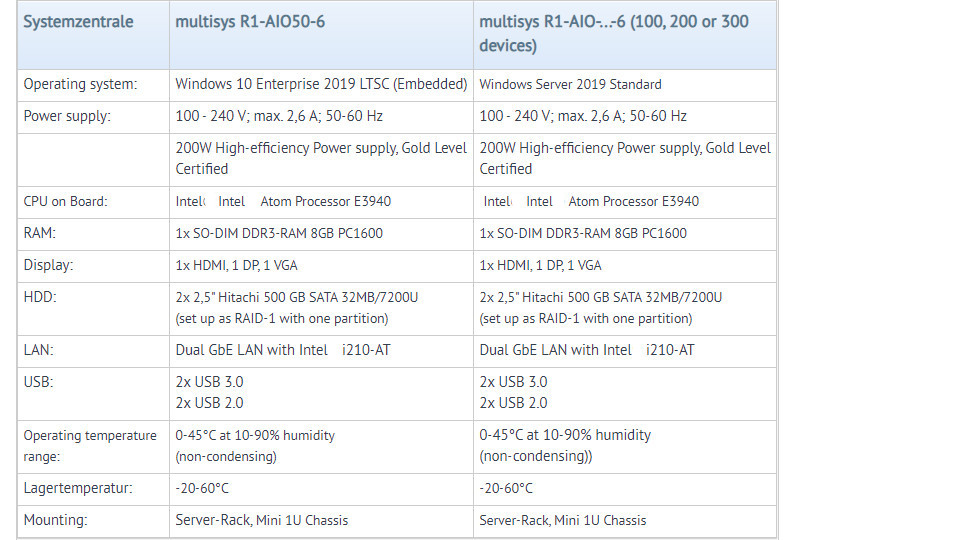967x540 pixels.
Task: Select the 'Lagertemperatur:' row label
Action: tap(78, 488)
